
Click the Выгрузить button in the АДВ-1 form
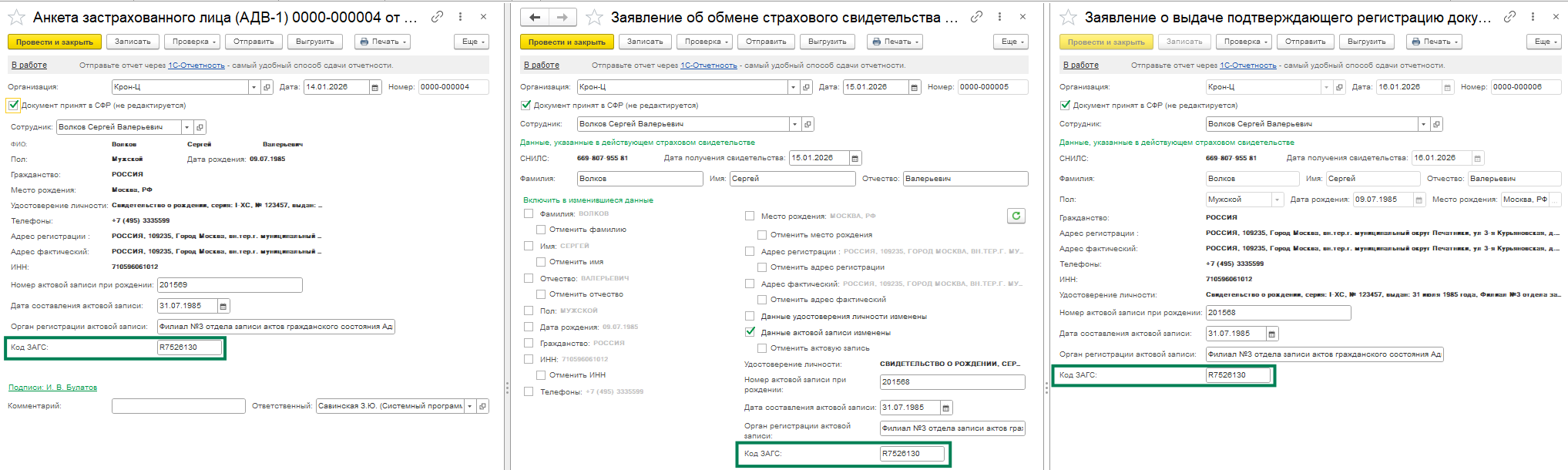pyautogui.click(x=314, y=42)
